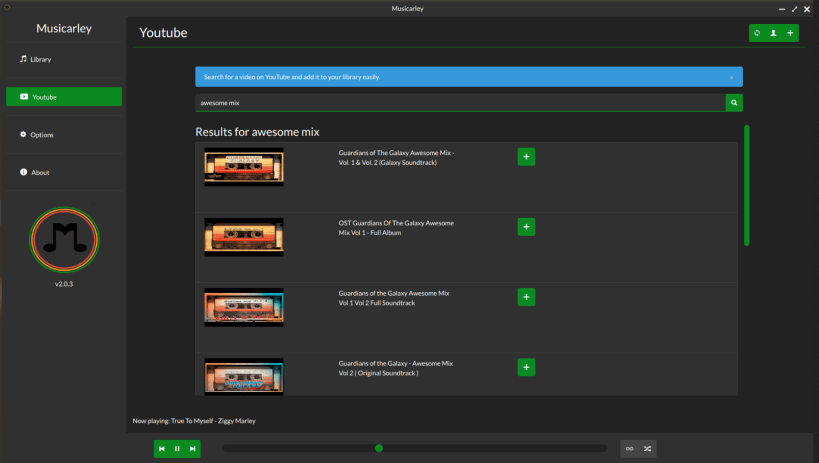Click the green results scrollbar

(746, 185)
